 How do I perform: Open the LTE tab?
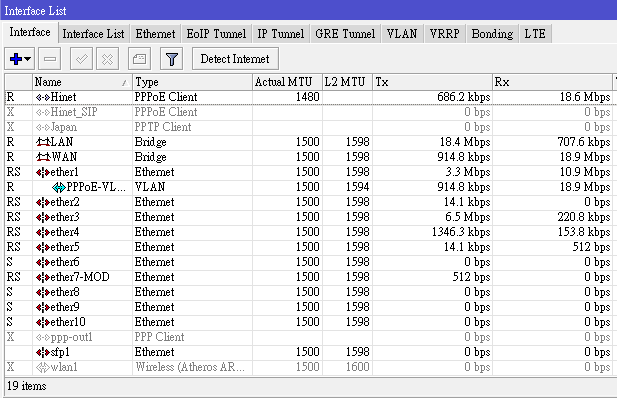pyautogui.click(x=535, y=34)
